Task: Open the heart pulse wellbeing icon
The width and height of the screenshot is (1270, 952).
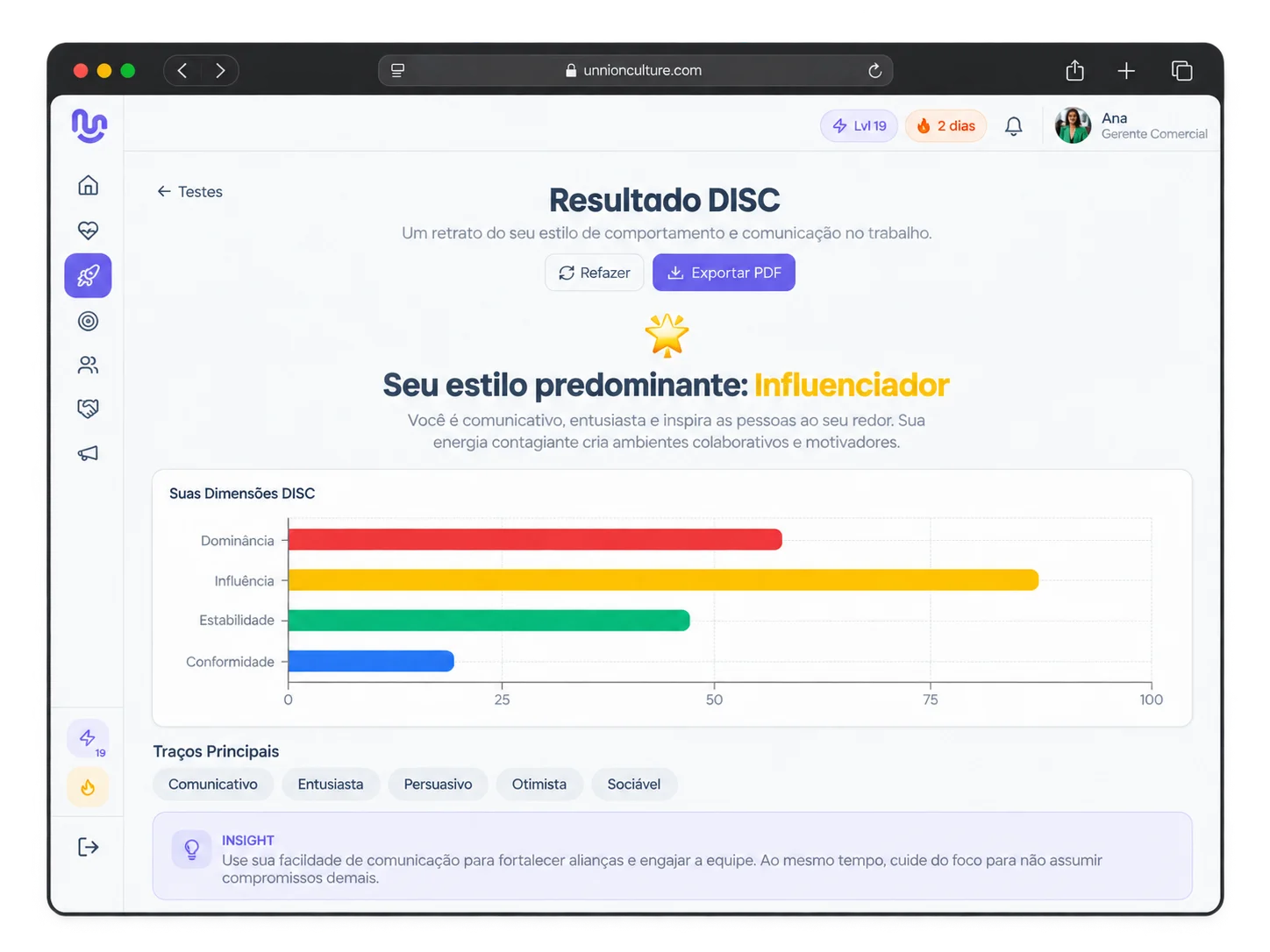Action: (x=88, y=231)
